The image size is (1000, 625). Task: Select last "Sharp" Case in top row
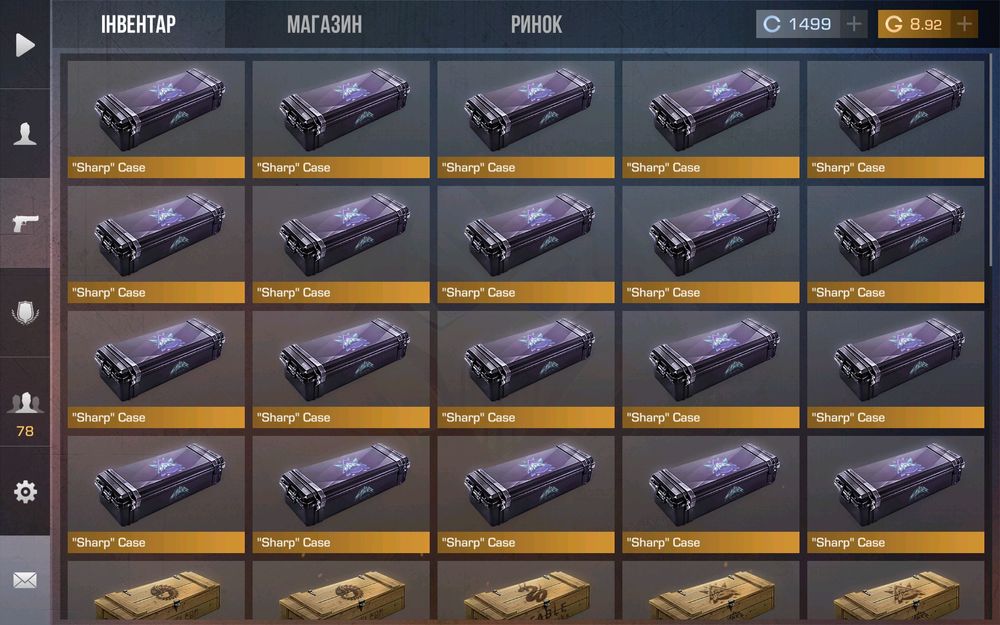click(895, 119)
